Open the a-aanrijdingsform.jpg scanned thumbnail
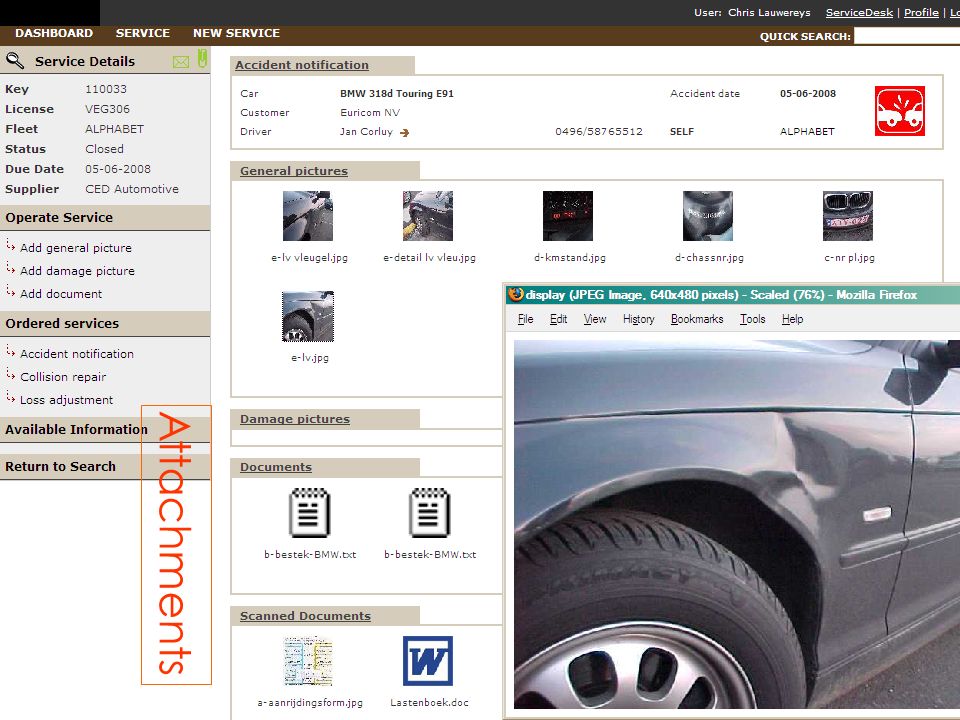Image resolution: width=960 pixels, height=720 pixels. (308, 661)
